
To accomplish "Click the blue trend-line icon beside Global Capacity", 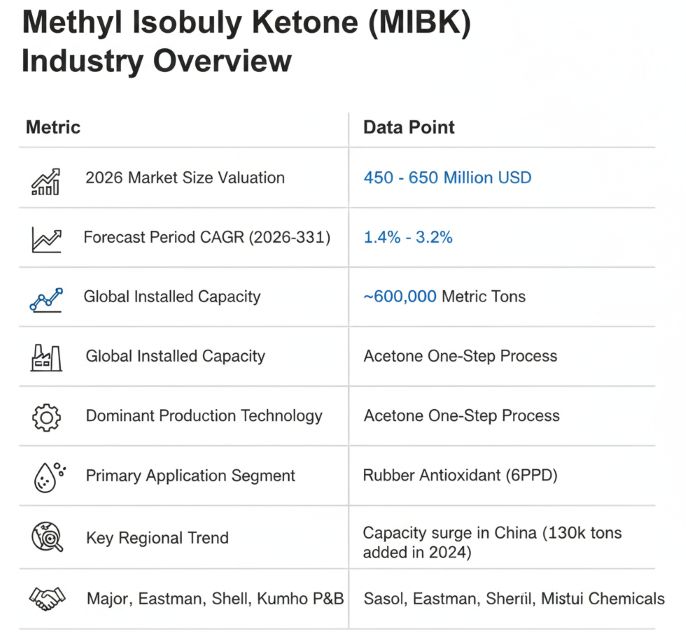I will pos(46,298).
